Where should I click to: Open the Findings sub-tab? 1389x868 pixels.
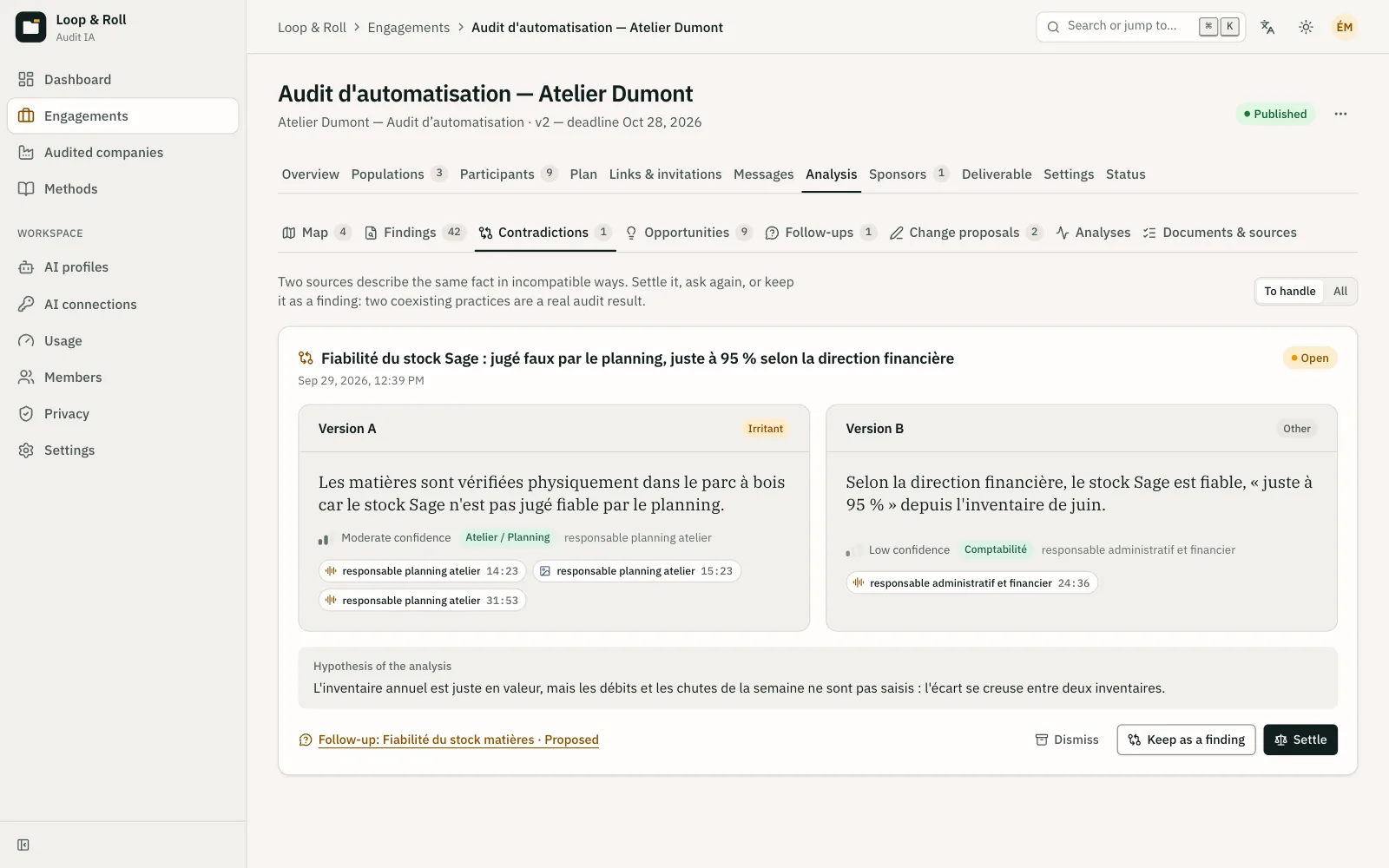click(415, 233)
